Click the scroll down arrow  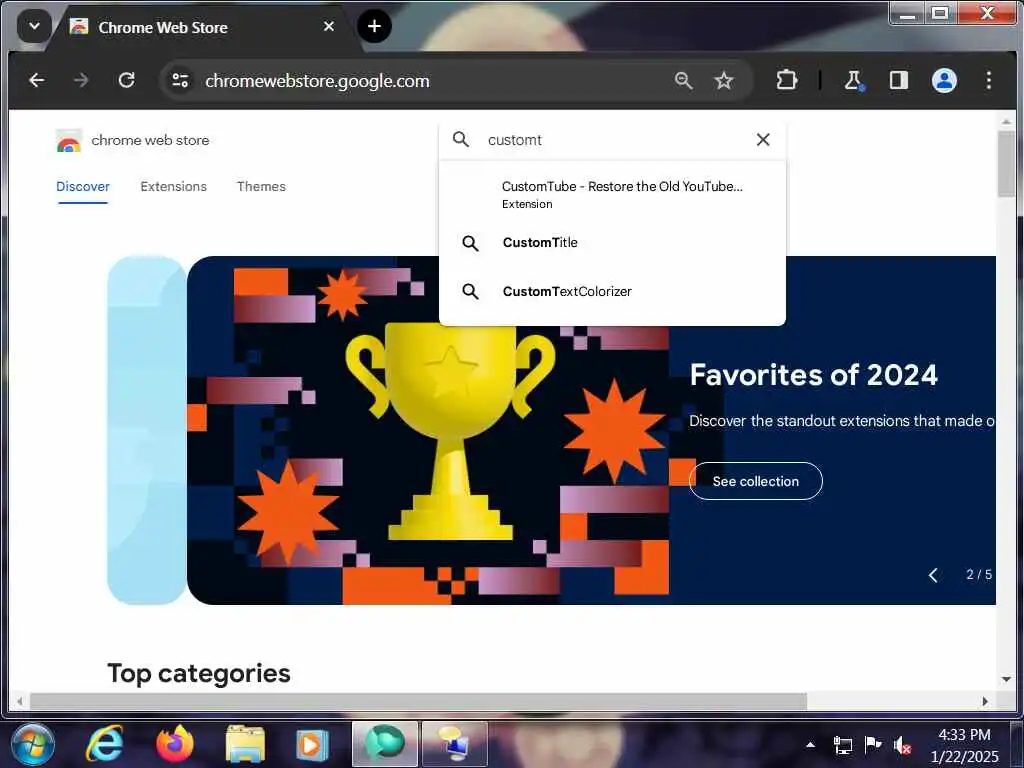(x=1006, y=679)
